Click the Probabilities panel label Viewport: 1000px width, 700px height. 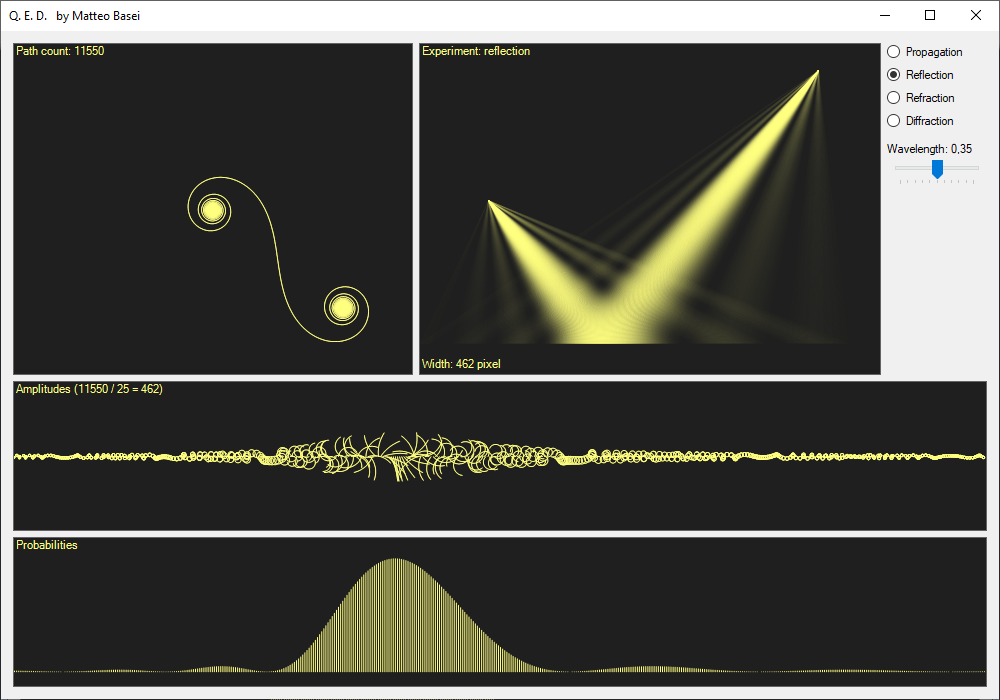[47, 545]
